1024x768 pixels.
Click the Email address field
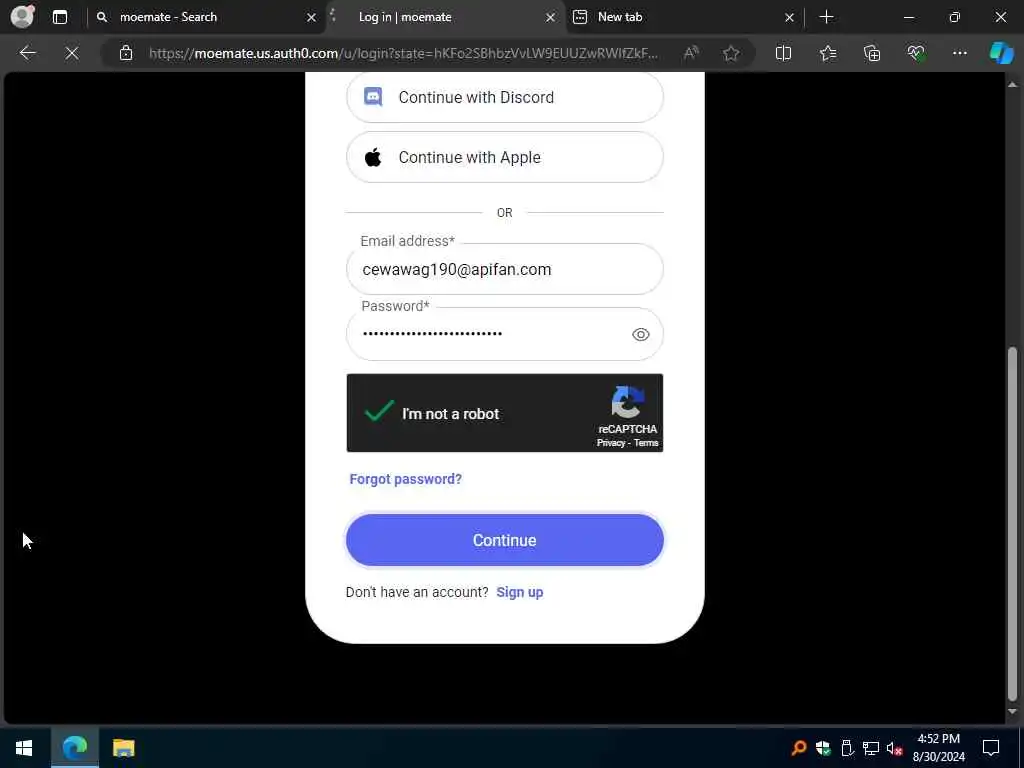click(x=504, y=269)
